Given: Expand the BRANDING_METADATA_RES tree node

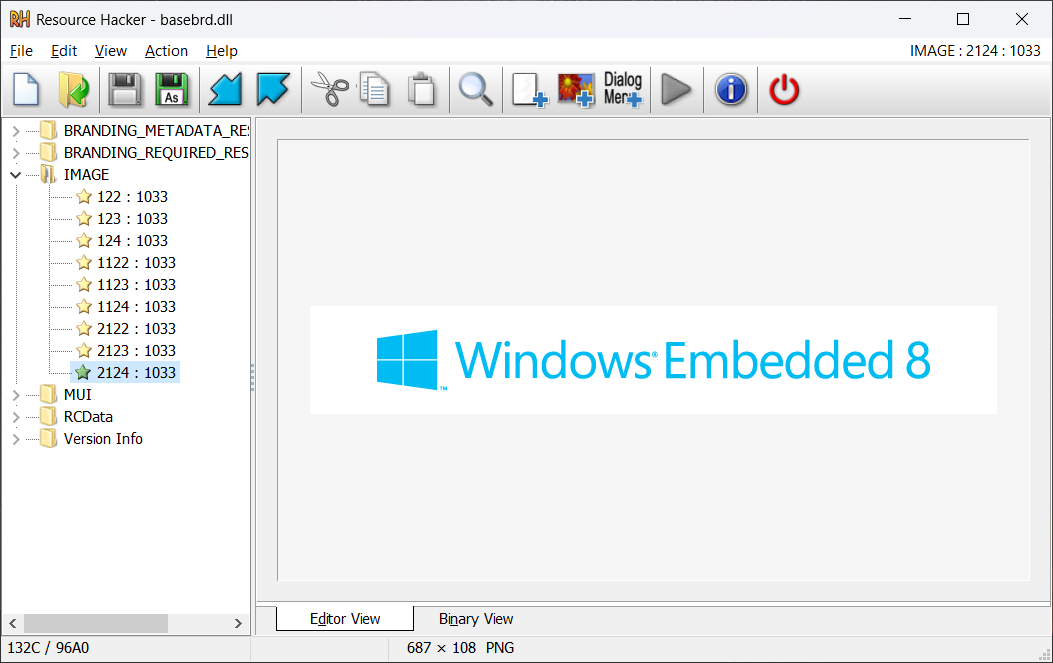Looking at the screenshot, I should click(x=16, y=131).
